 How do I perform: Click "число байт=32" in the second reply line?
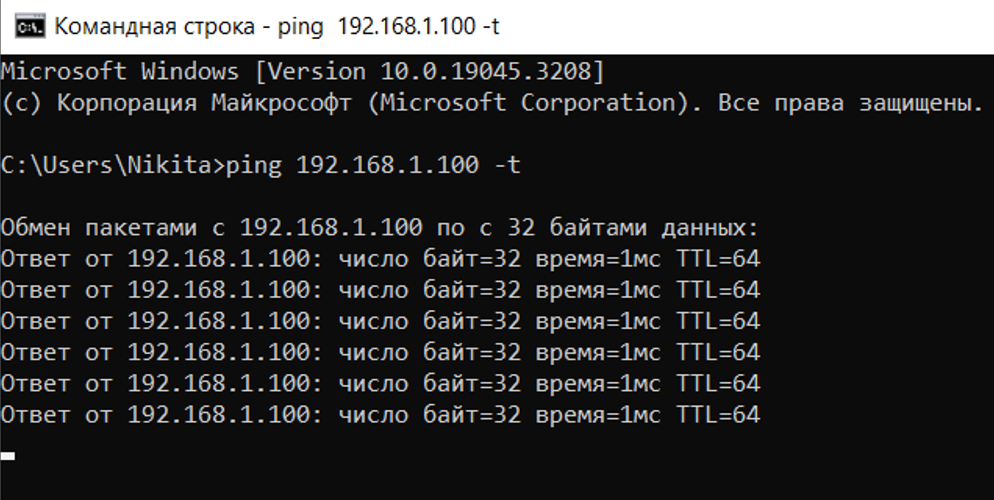tap(429, 291)
